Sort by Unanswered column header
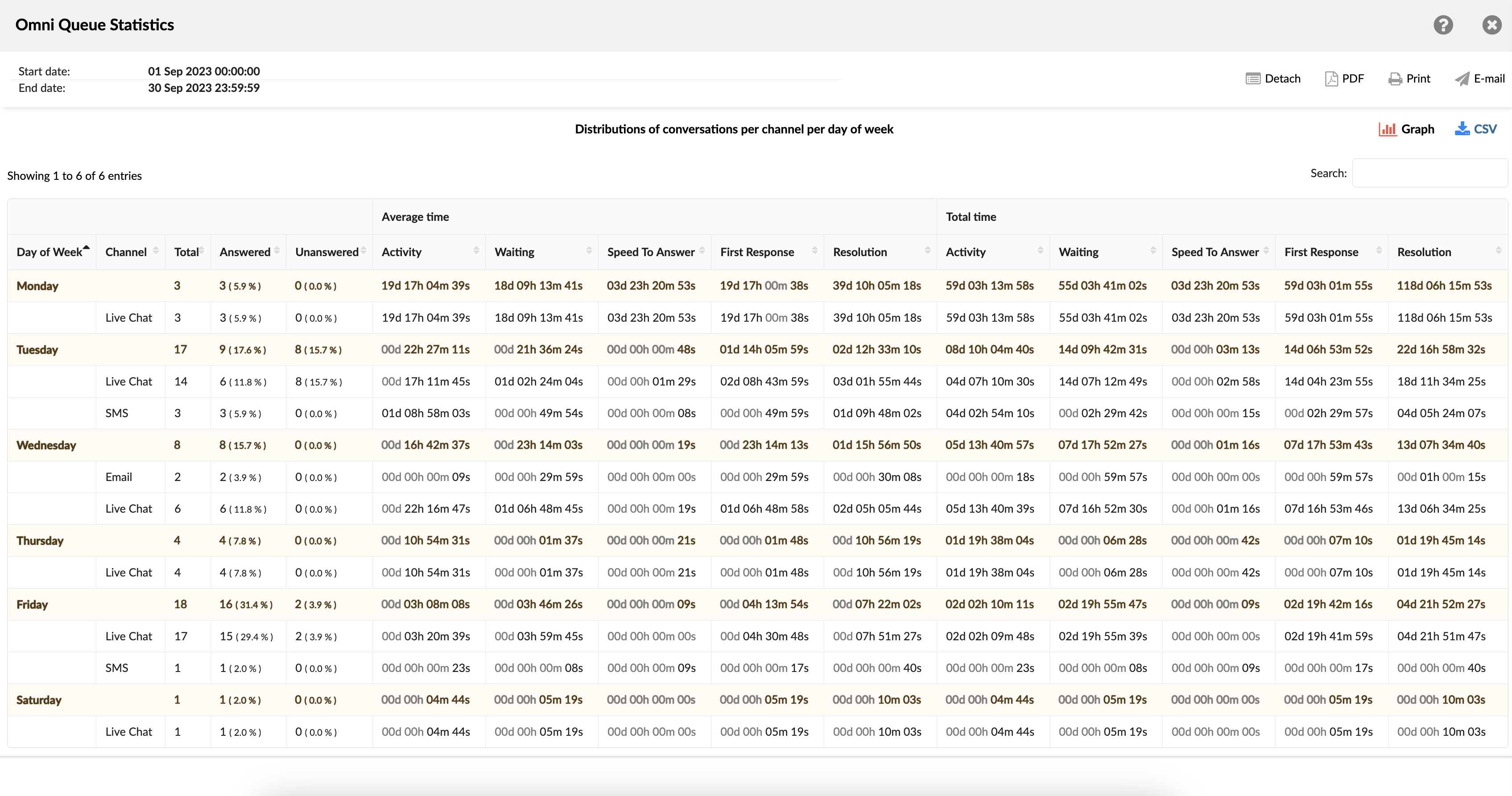 click(329, 252)
